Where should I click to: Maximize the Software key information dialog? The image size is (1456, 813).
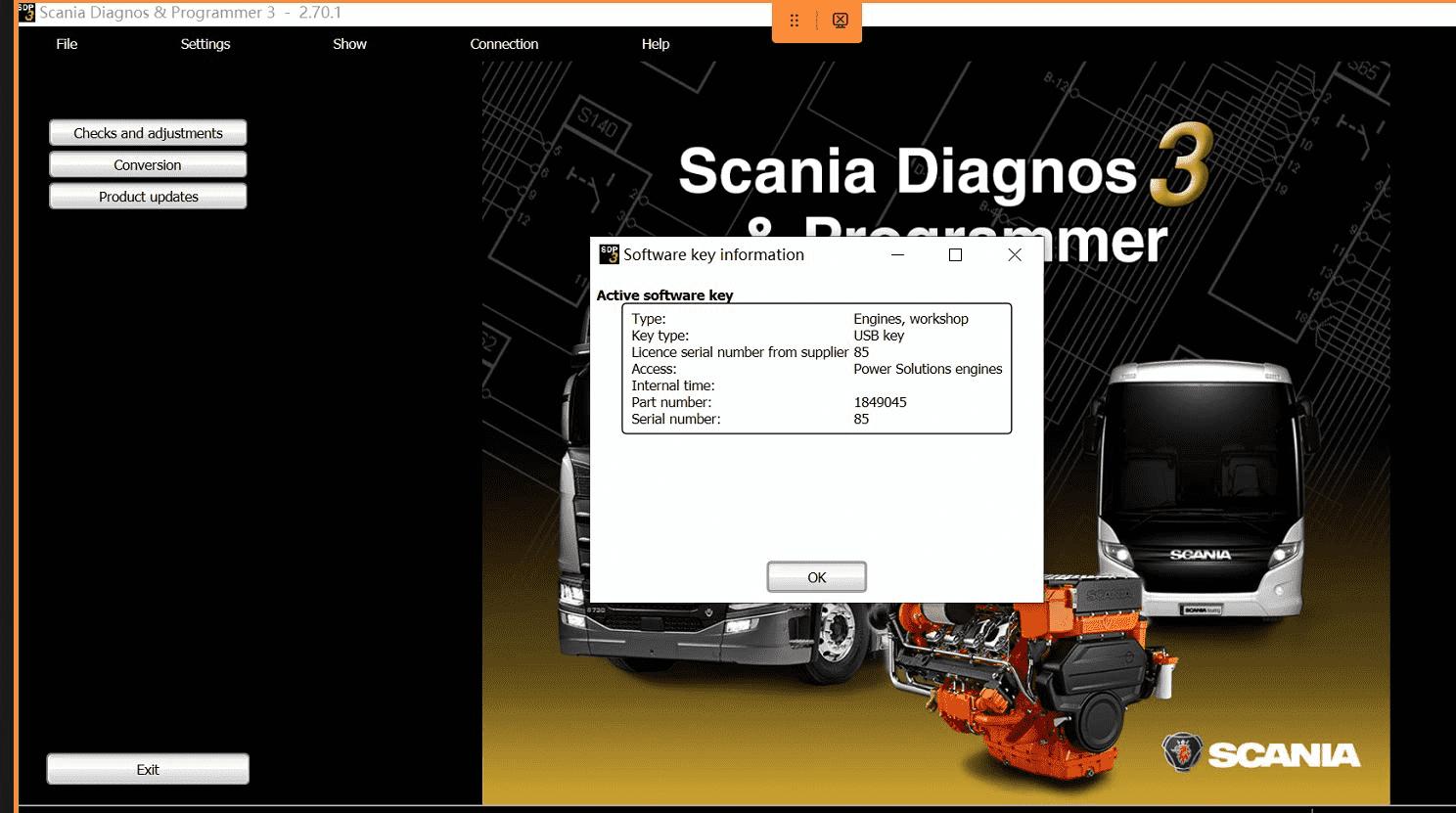[x=956, y=254]
